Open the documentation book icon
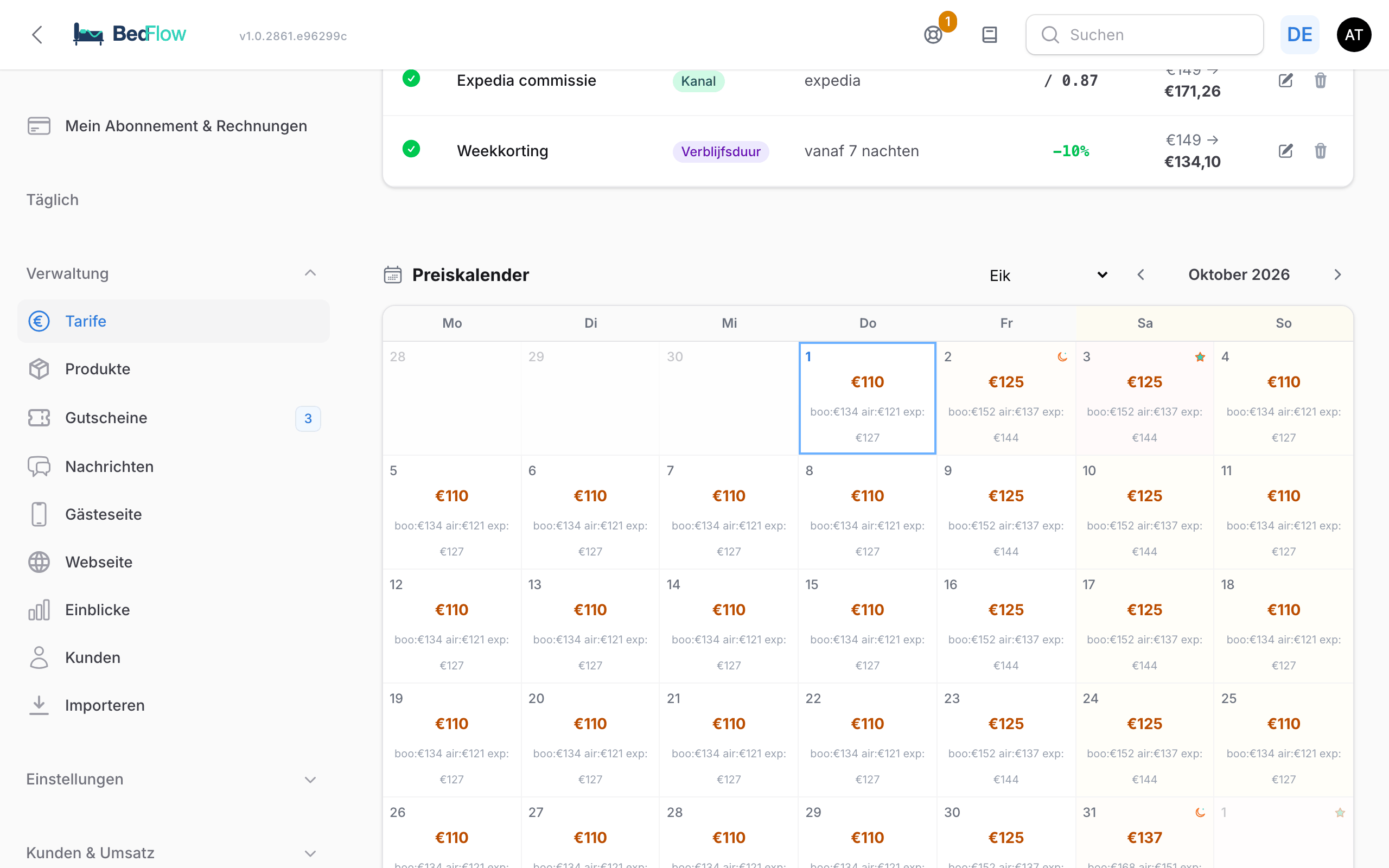This screenshot has height=868, width=1389. pyautogui.click(x=990, y=35)
